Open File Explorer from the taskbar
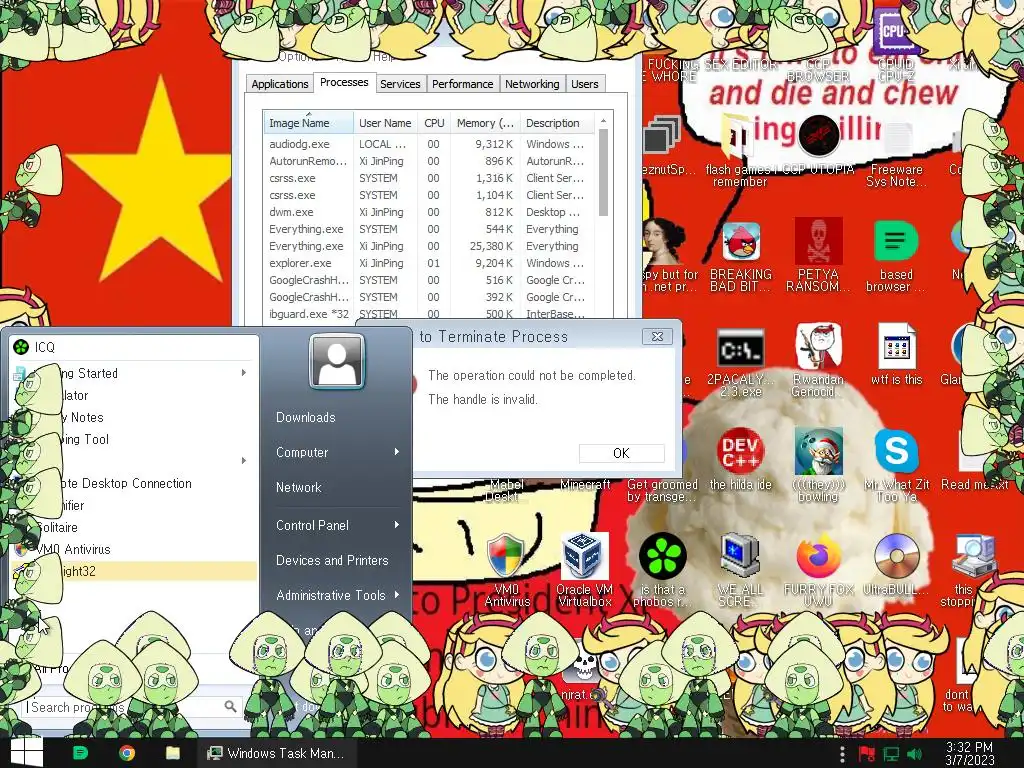This screenshot has width=1024, height=768. [x=173, y=753]
